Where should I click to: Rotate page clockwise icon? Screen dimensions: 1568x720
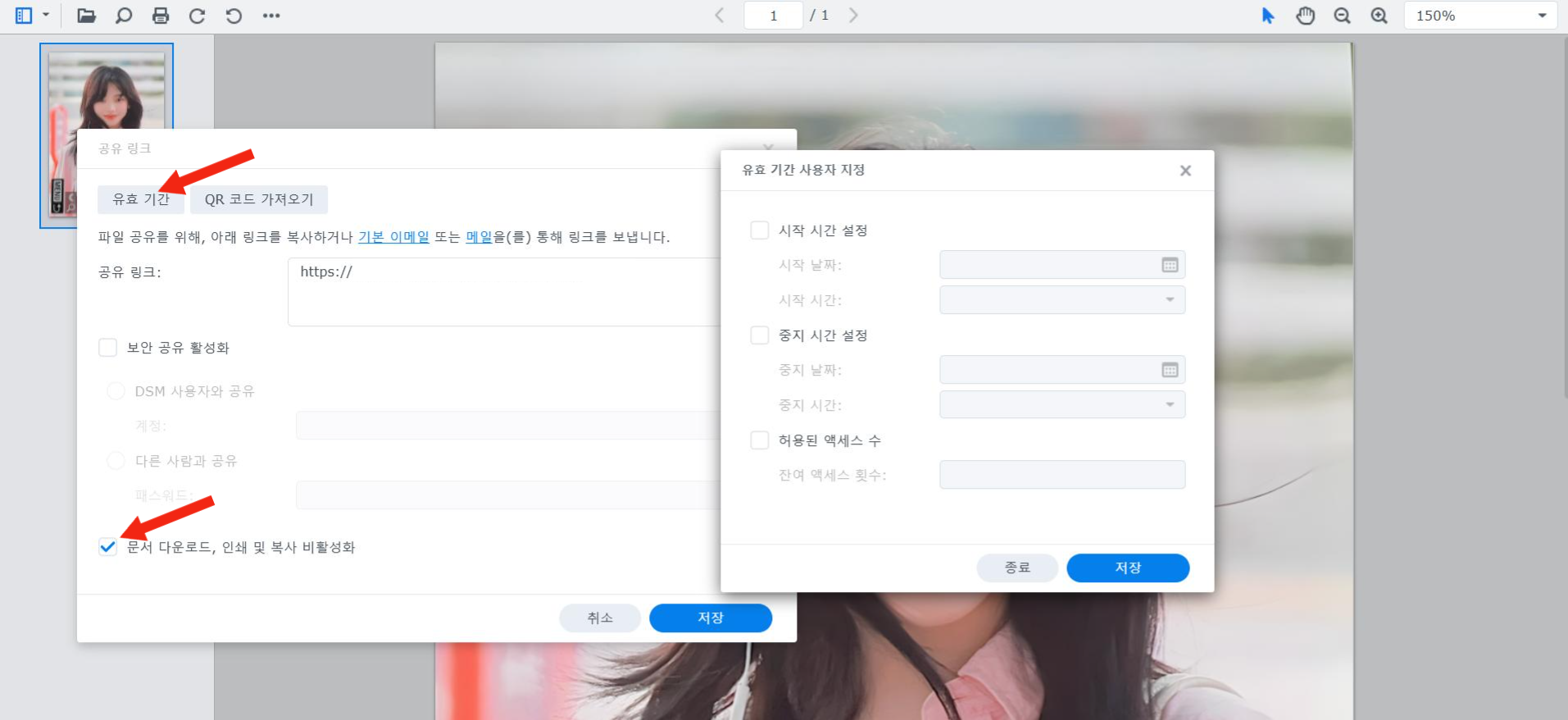point(197,16)
